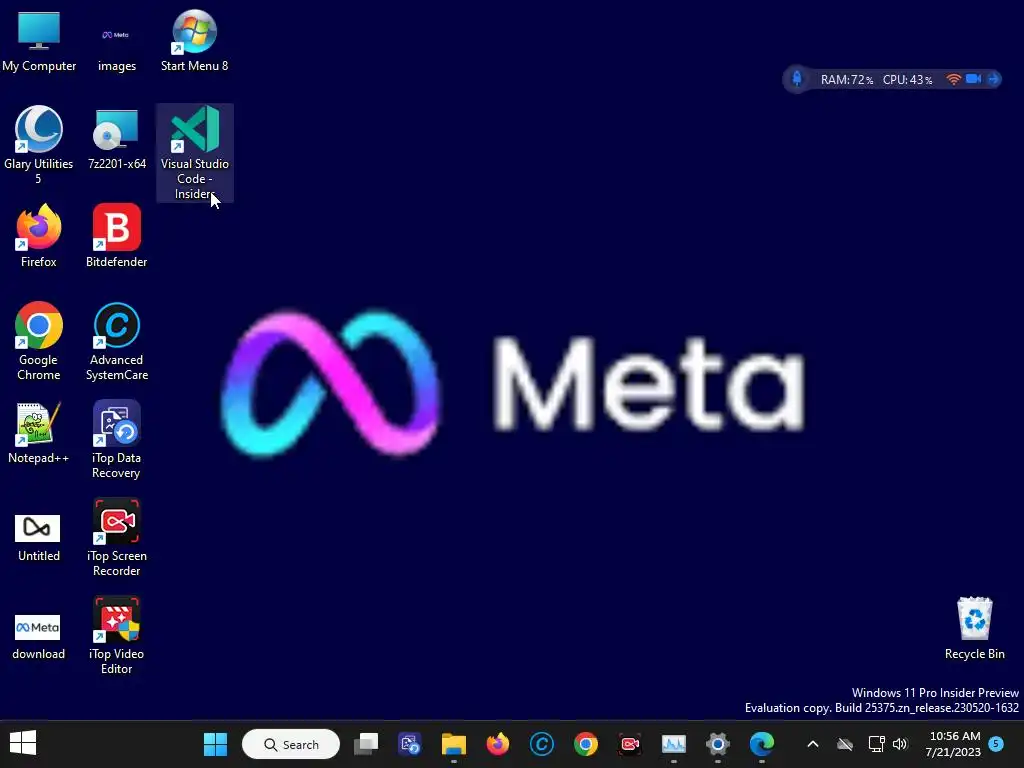Viewport: 1024px width, 768px height.
Task: Select the download Meta image file
Action: [39, 635]
